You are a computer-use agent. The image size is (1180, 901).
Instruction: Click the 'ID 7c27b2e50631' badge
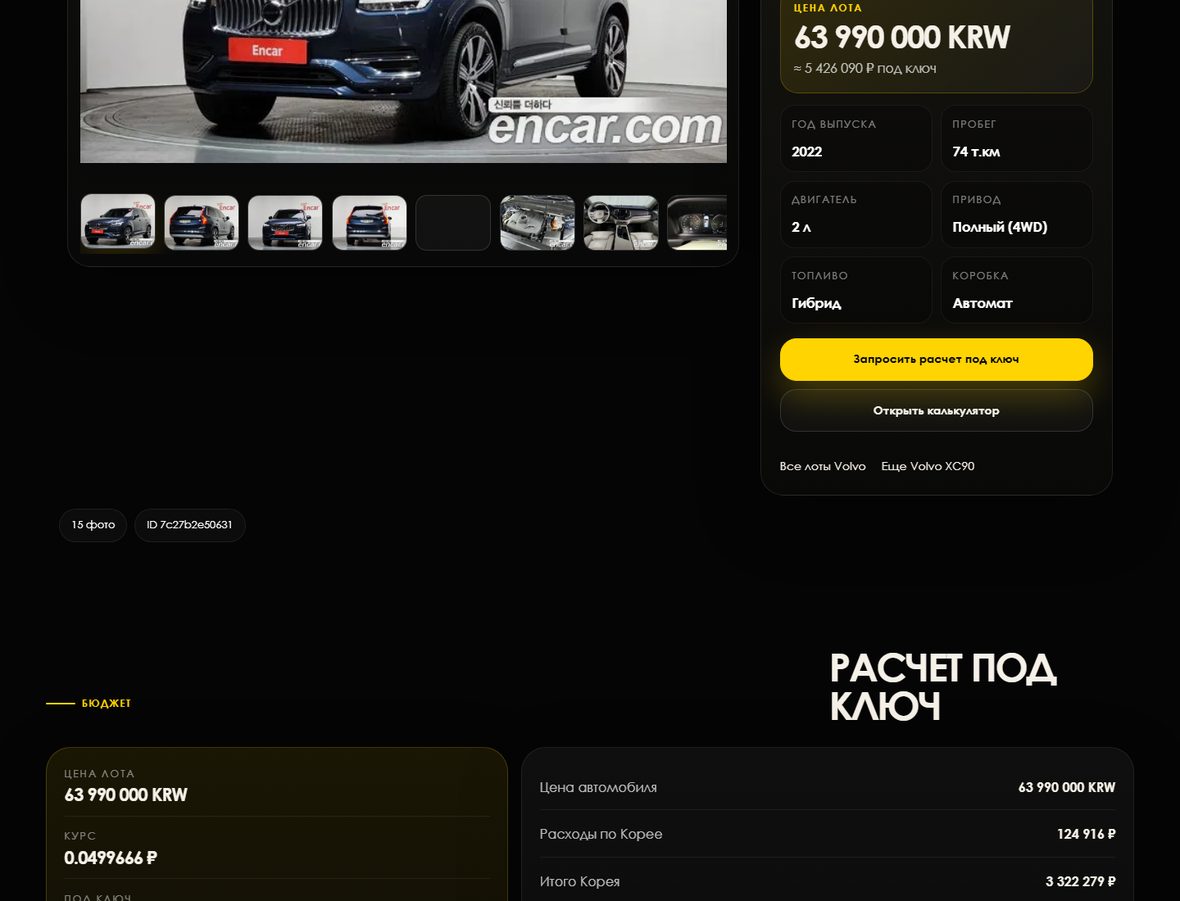(x=190, y=525)
